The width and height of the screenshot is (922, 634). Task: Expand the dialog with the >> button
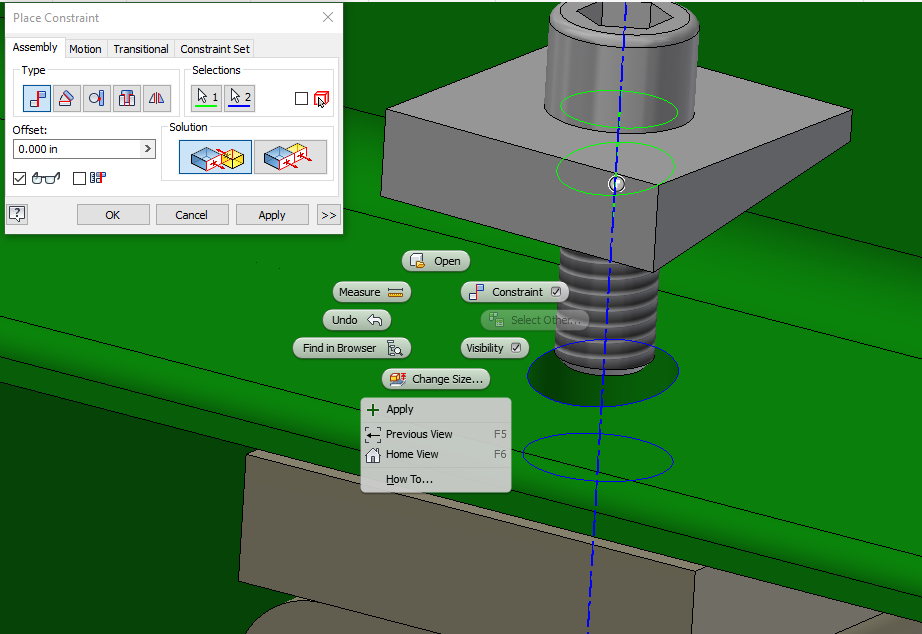coord(328,214)
